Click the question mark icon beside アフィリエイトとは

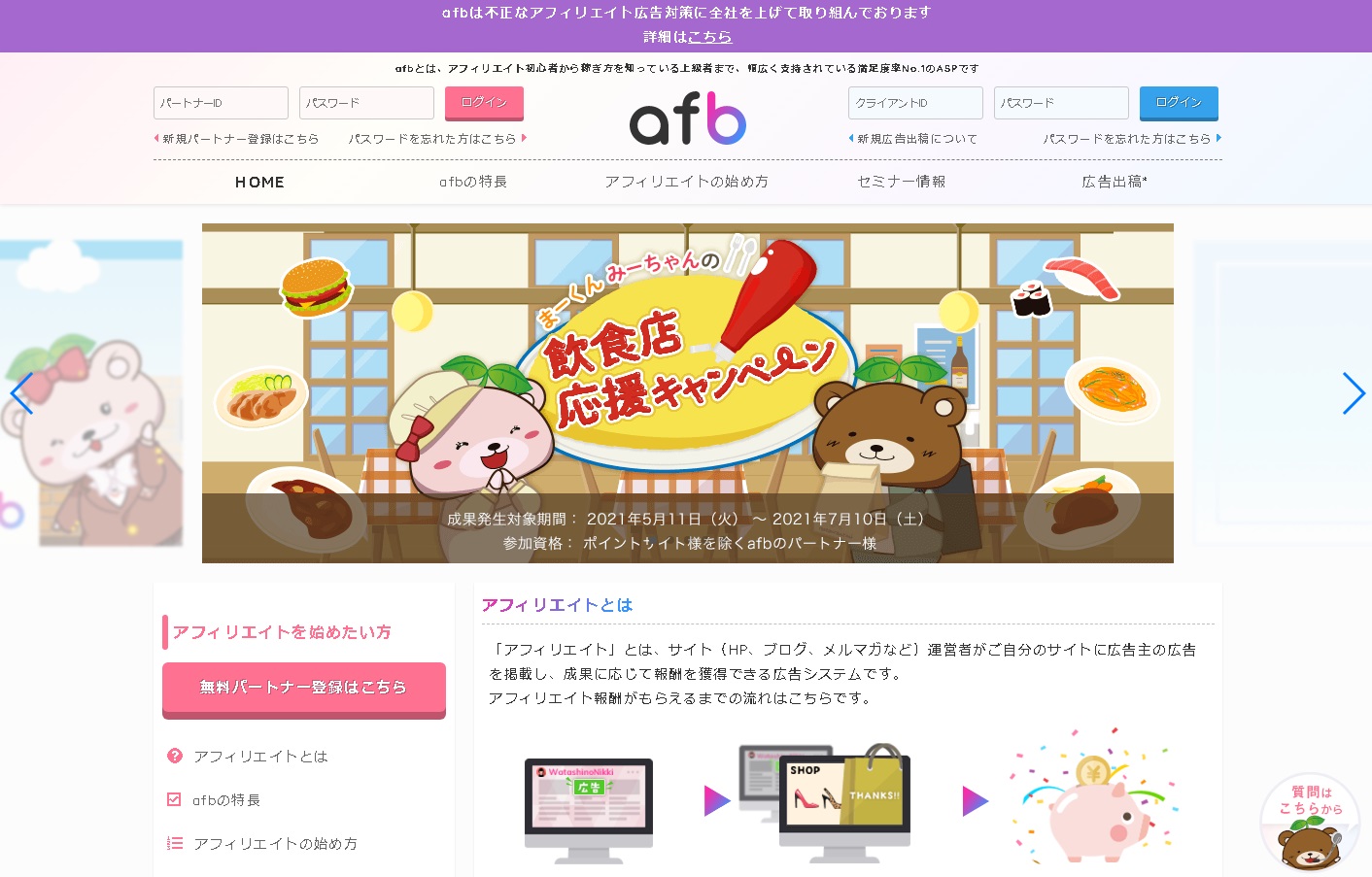pos(175,756)
